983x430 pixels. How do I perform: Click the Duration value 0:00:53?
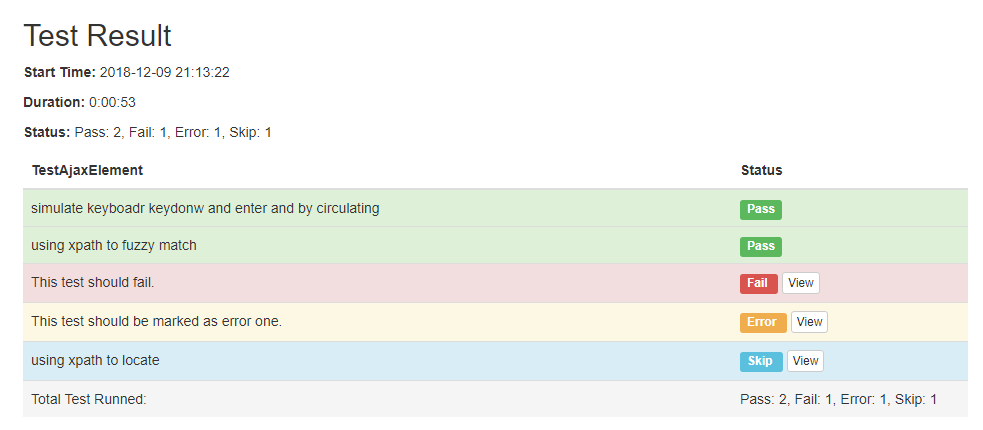[112, 102]
